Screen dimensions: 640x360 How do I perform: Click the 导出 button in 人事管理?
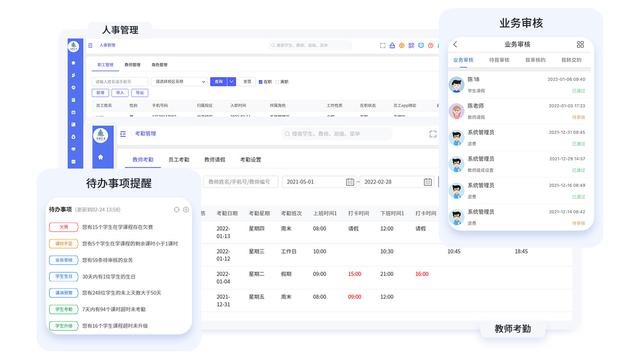(140, 93)
